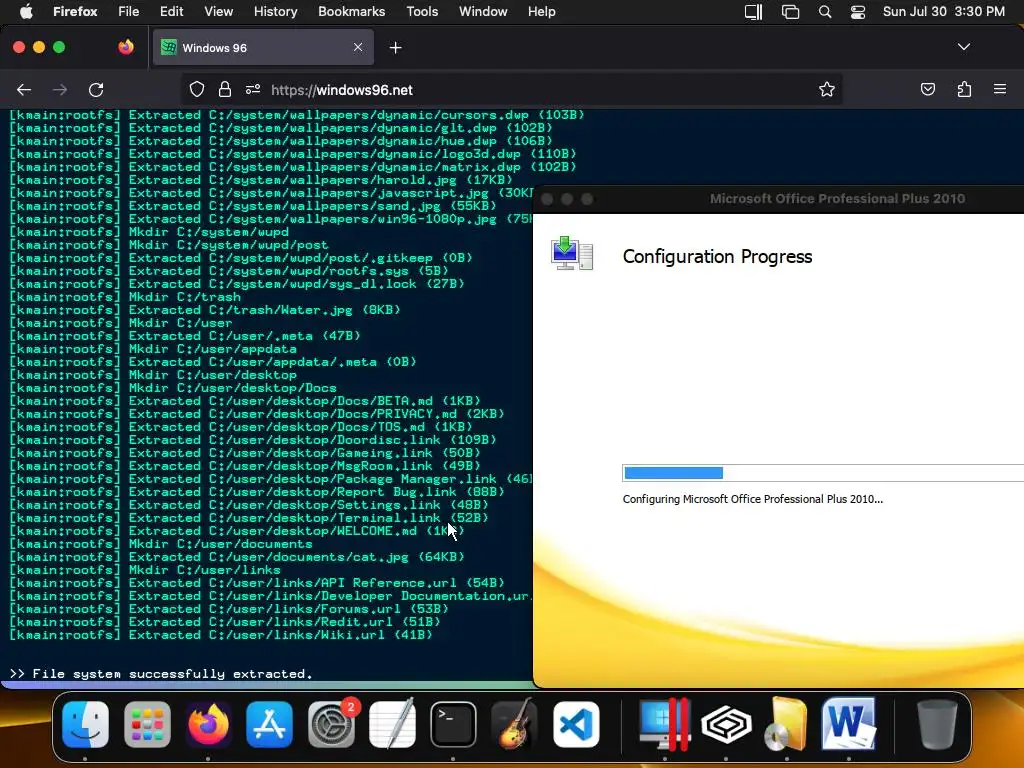Open Visual Studio Code from the Dock
1024x768 pixels.
576,724
